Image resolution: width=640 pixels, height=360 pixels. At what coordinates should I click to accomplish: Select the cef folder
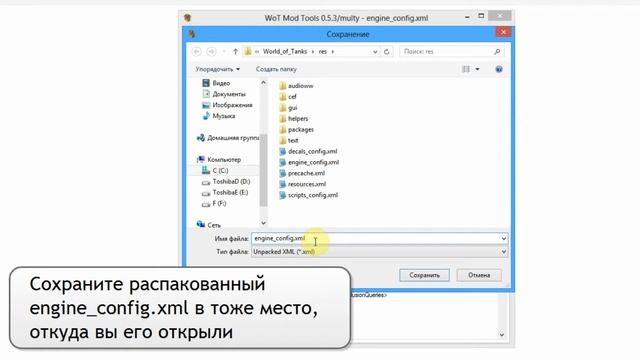288,97
